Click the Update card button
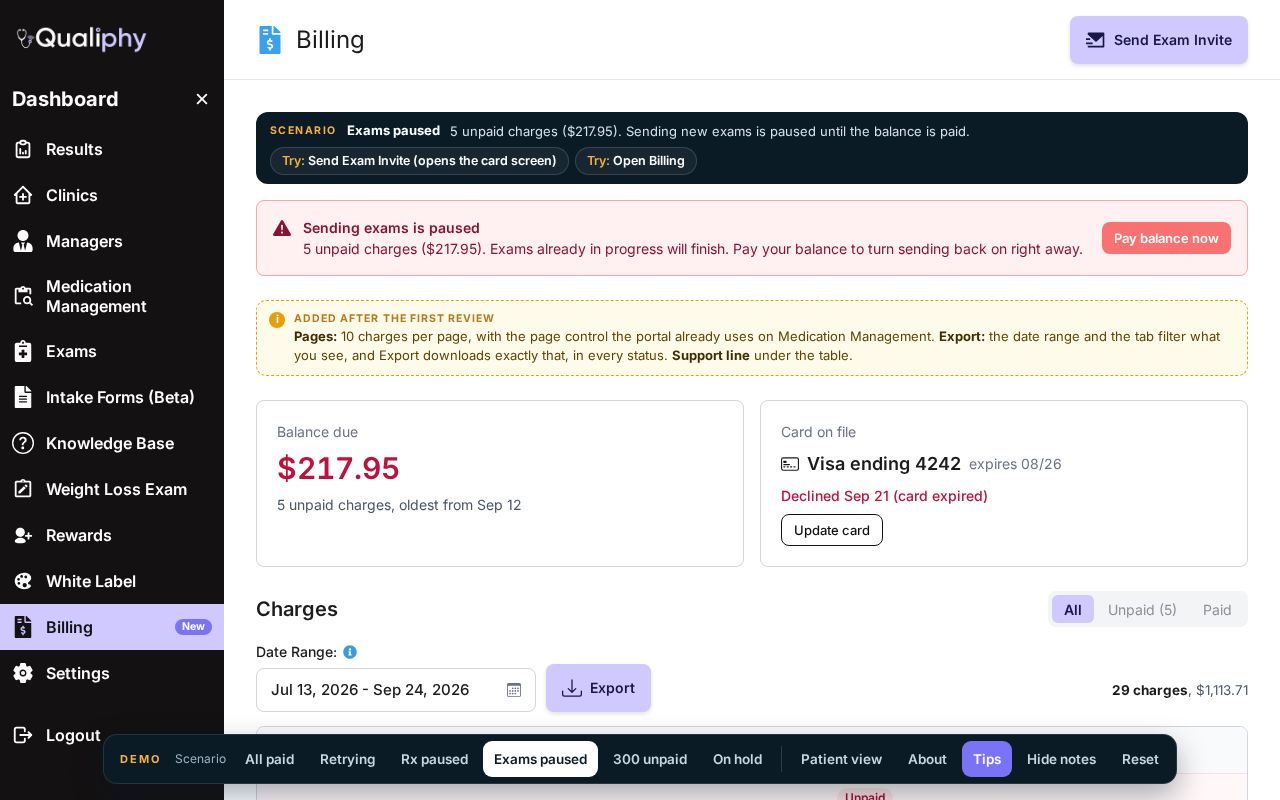Viewport: 1280px width, 800px height. pos(832,530)
